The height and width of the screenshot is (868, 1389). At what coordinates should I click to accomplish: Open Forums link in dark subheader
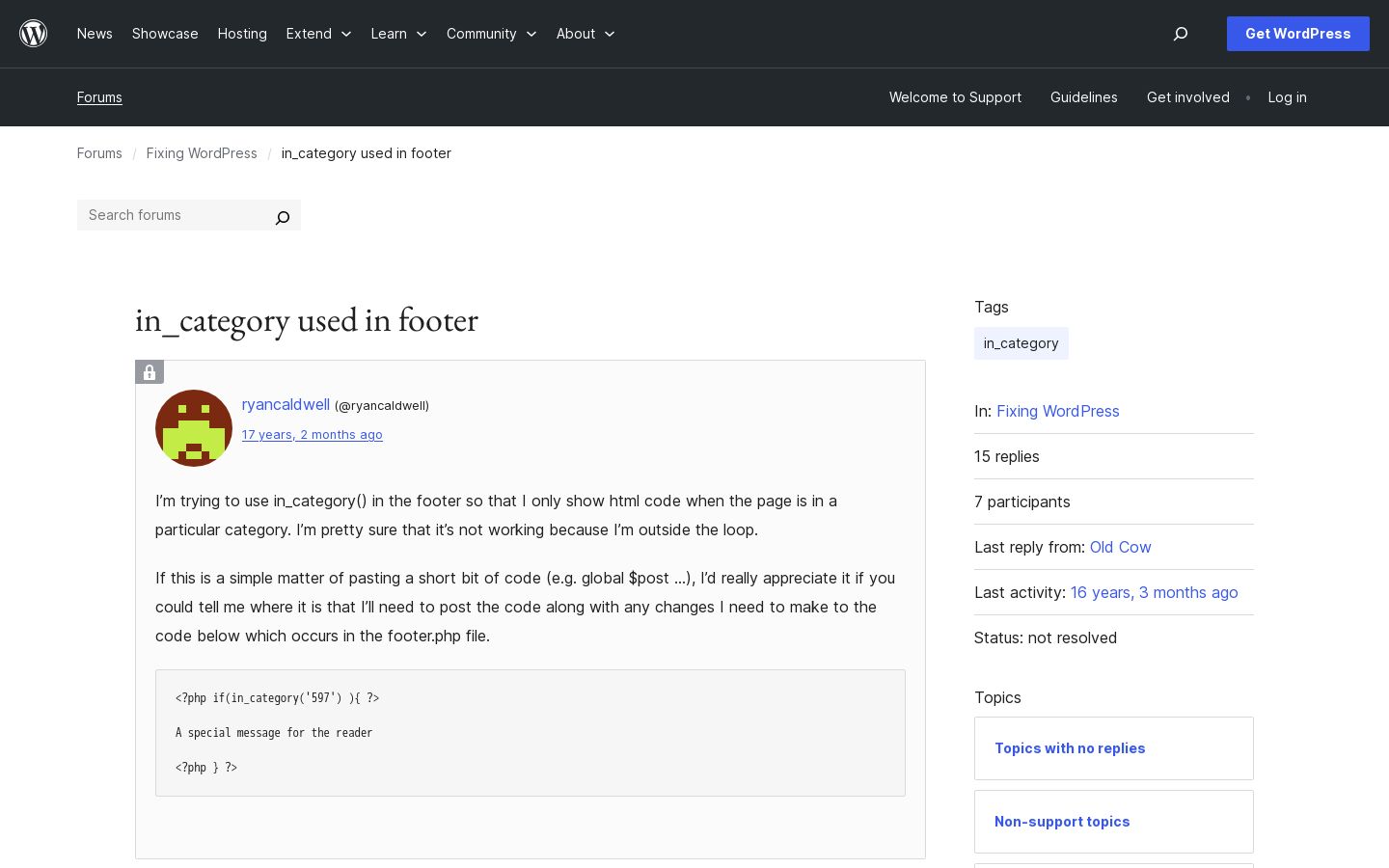(x=99, y=97)
